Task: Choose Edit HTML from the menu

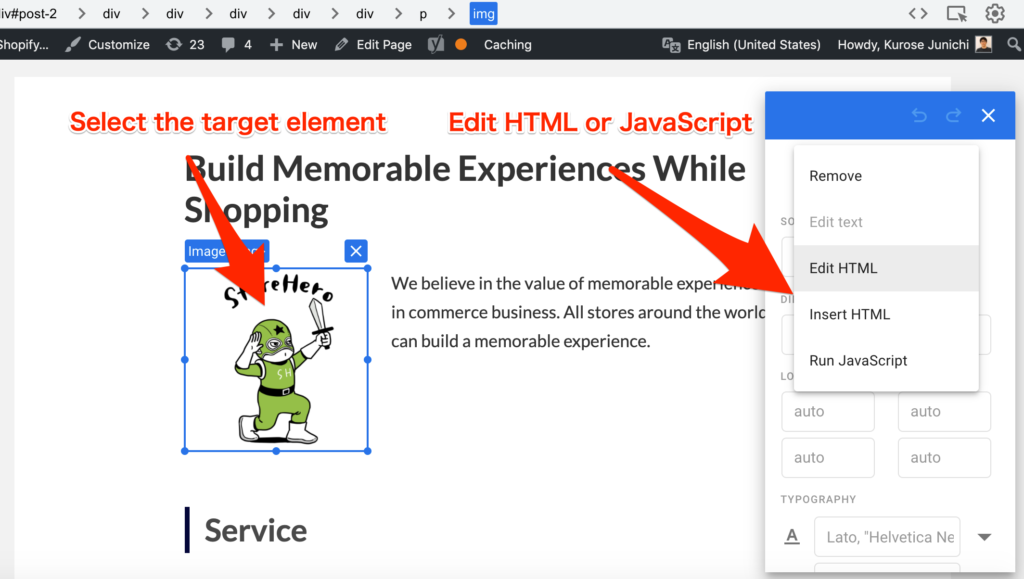Action: [886, 268]
